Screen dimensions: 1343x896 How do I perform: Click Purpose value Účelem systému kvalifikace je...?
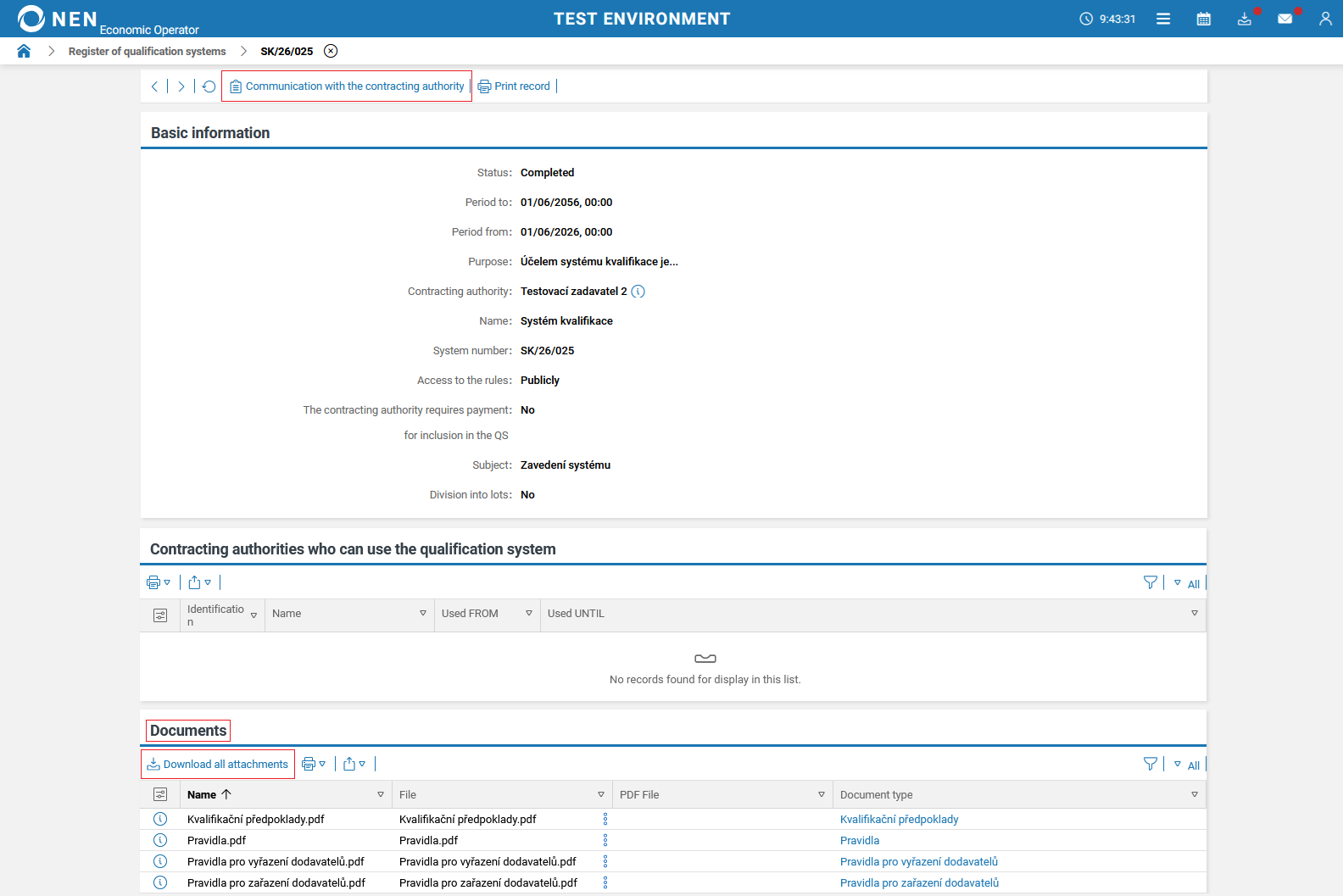(599, 262)
